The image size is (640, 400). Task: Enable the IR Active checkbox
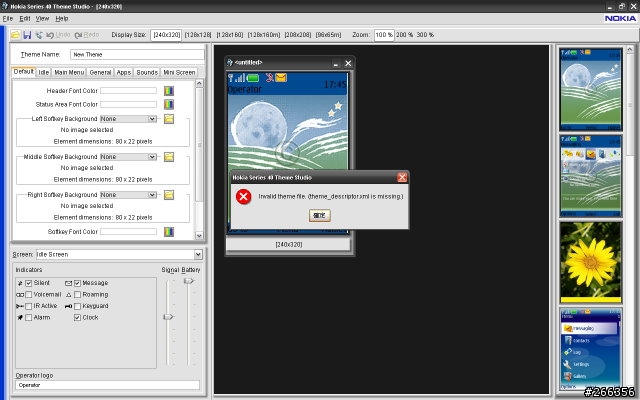tap(29, 306)
